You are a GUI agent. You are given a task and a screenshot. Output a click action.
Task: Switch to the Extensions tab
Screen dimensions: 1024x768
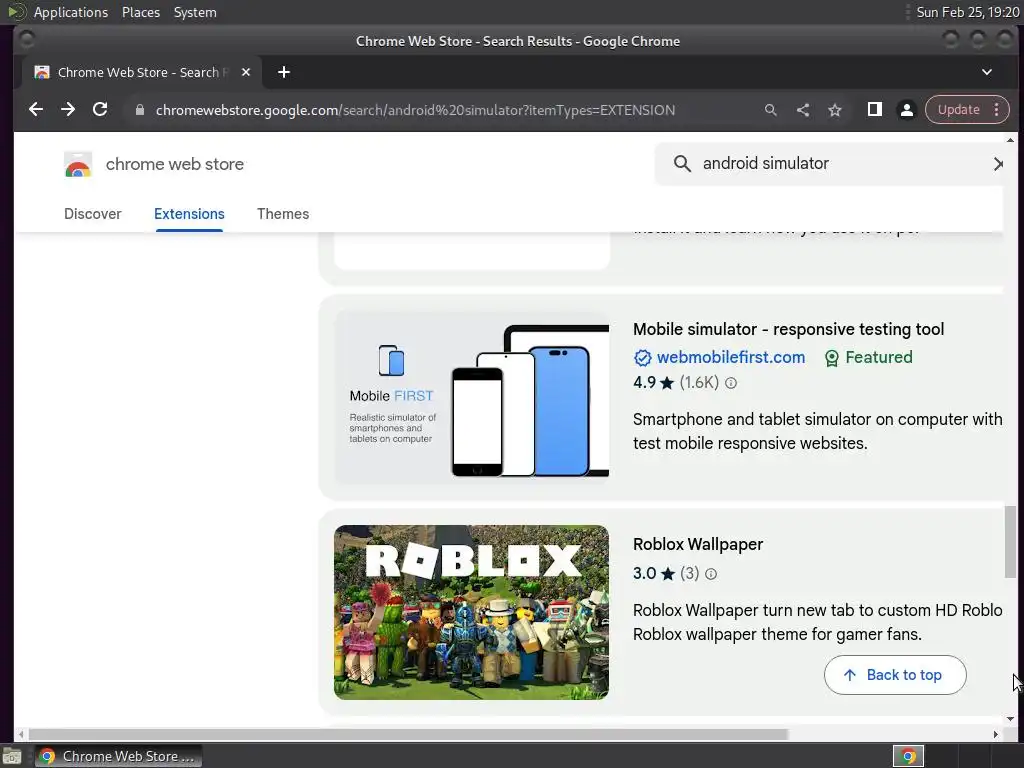pos(189,214)
